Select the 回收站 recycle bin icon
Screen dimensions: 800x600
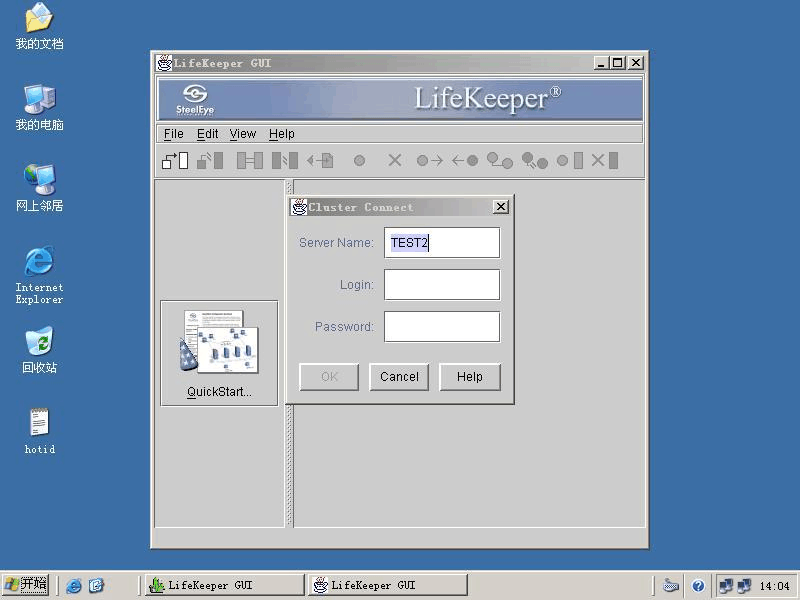tap(39, 350)
